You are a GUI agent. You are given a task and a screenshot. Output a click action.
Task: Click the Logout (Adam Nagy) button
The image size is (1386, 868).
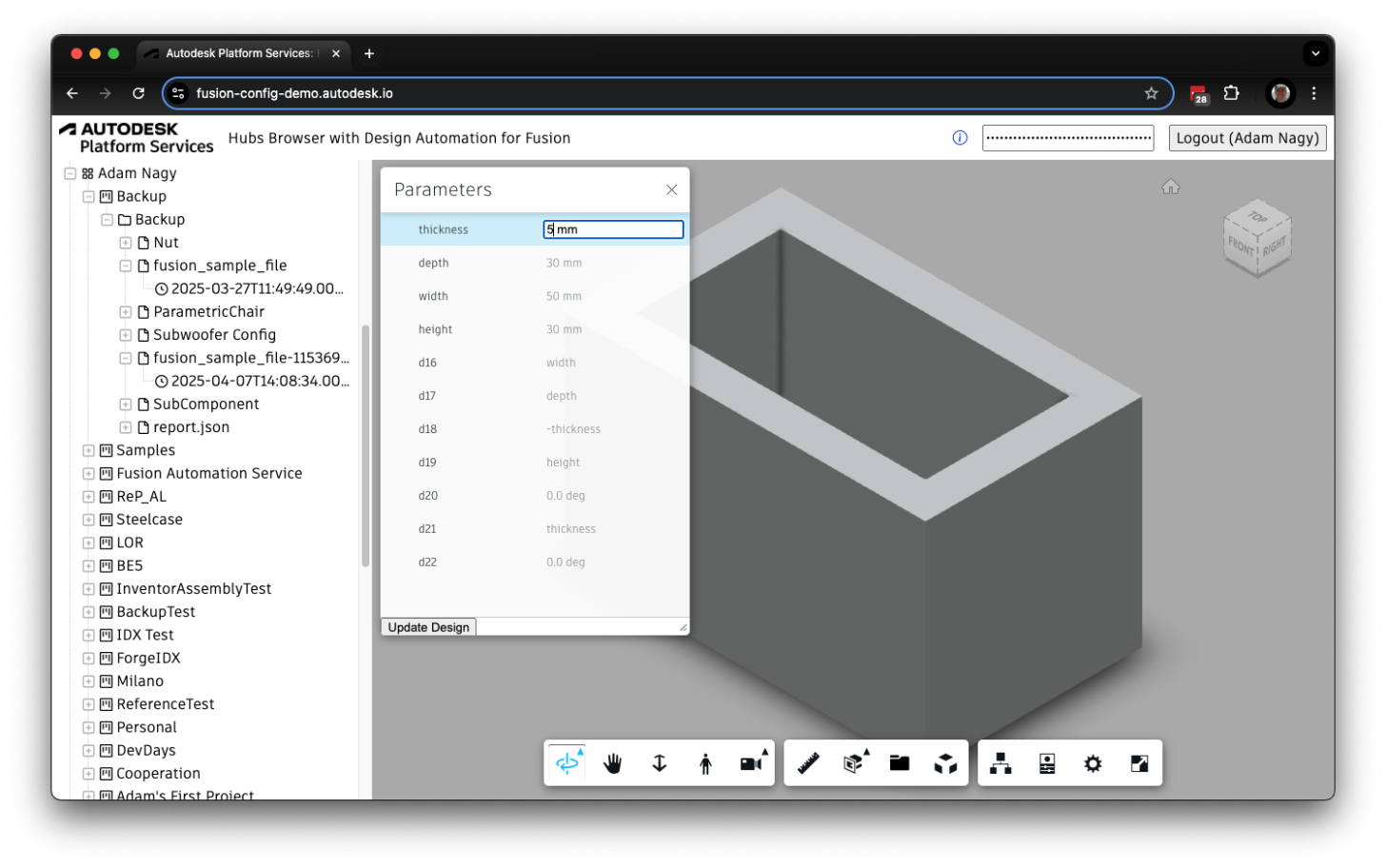[1247, 137]
